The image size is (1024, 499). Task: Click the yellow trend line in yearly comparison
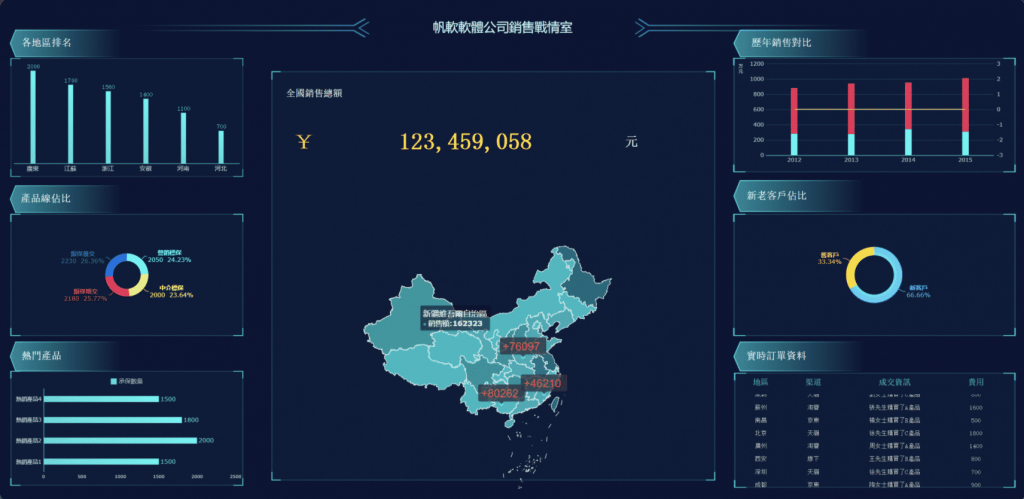(880, 109)
